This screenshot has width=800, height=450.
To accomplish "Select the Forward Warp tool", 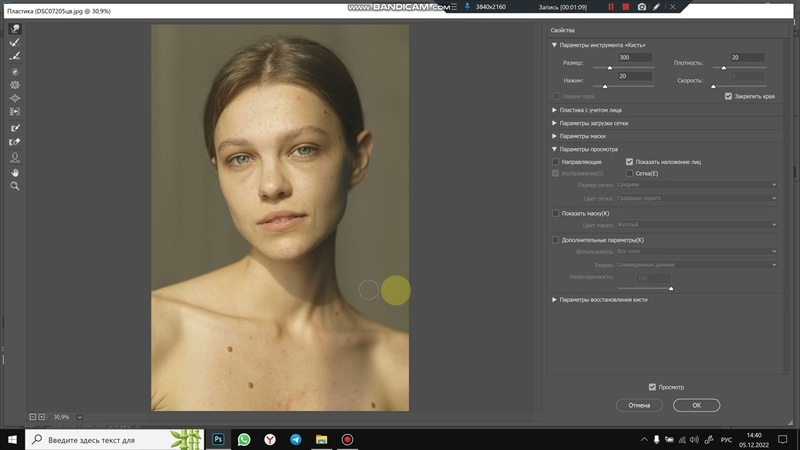I will click(15, 29).
